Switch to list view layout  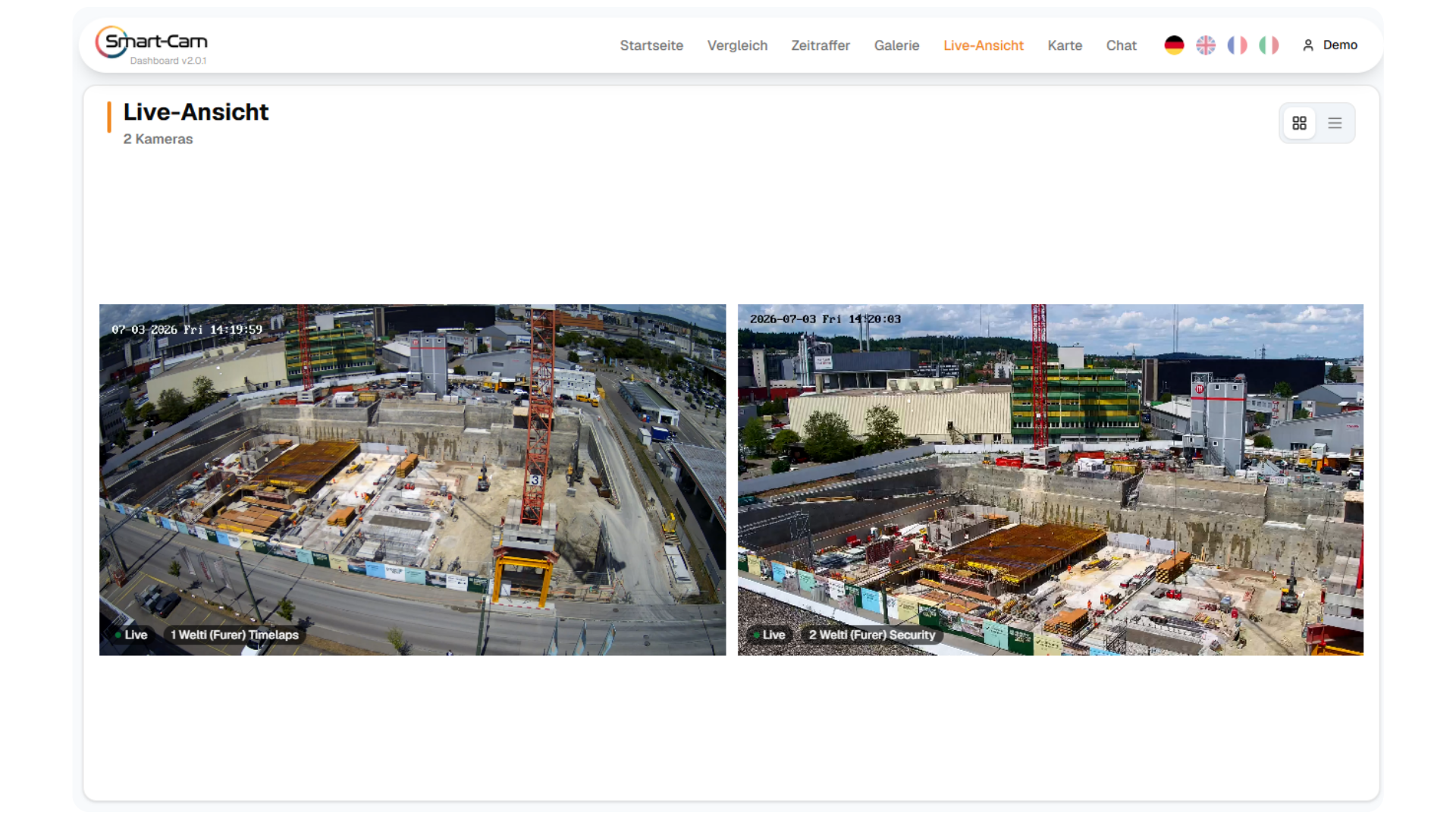[1335, 123]
